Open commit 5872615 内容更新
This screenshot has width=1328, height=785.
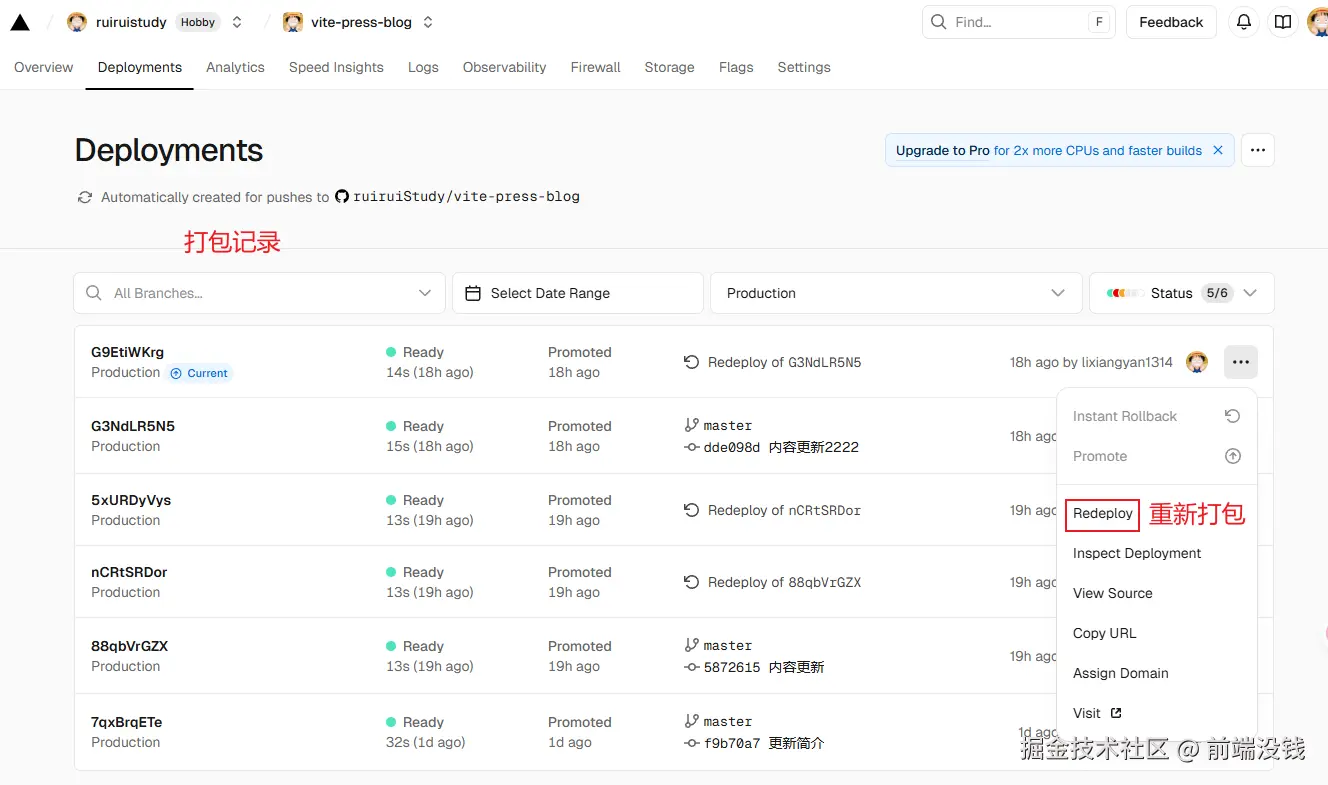(x=764, y=667)
